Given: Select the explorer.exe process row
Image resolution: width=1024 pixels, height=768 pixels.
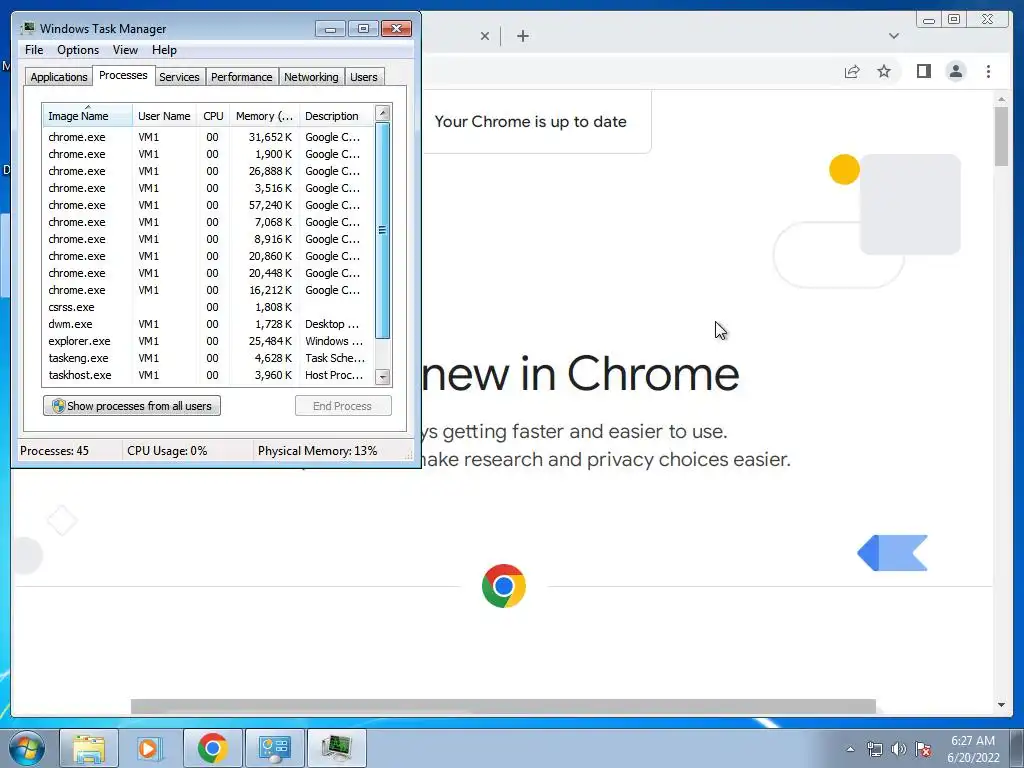Looking at the screenshot, I should click(x=208, y=341).
